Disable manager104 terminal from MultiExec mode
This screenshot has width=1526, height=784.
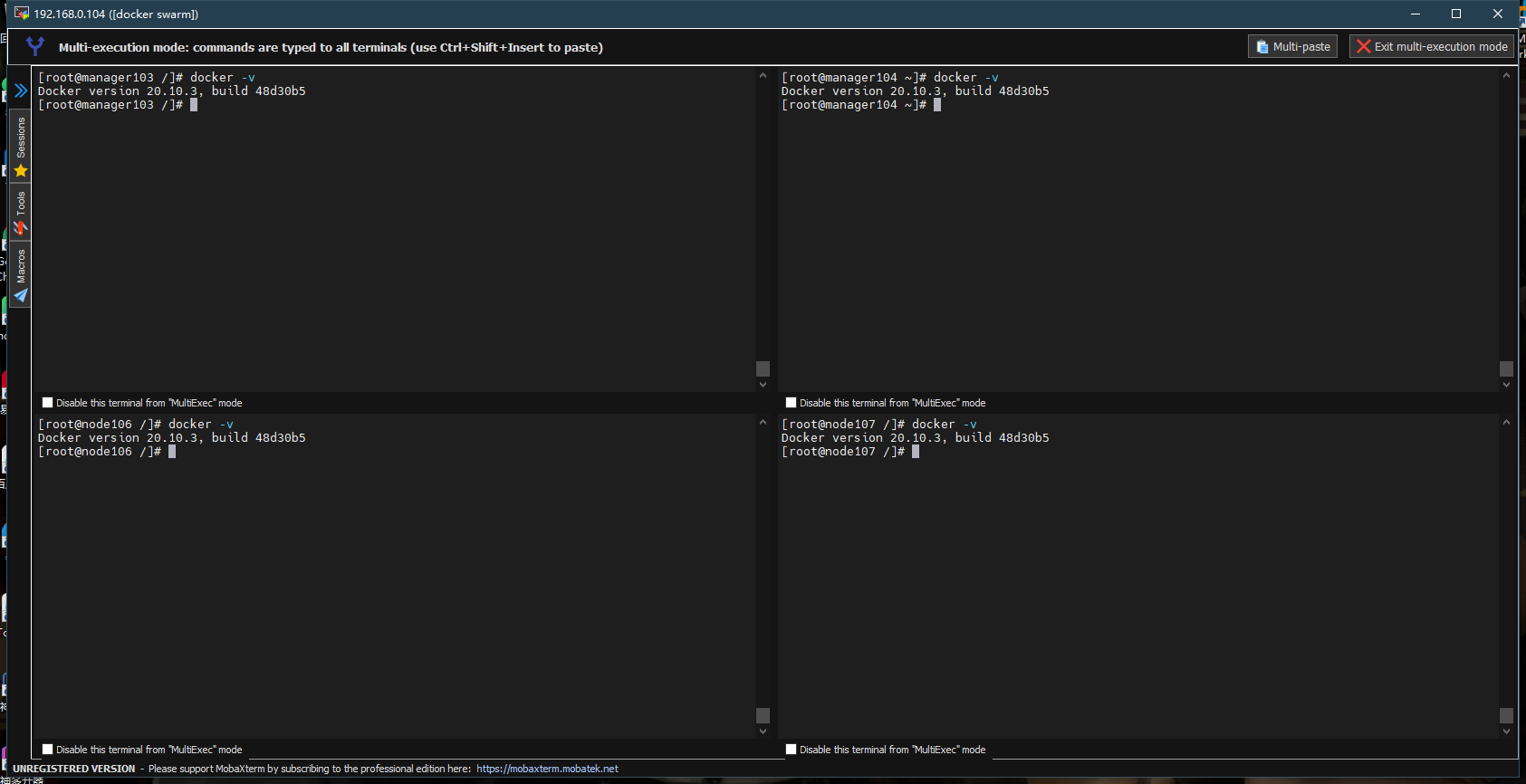[x=792, y=403]
